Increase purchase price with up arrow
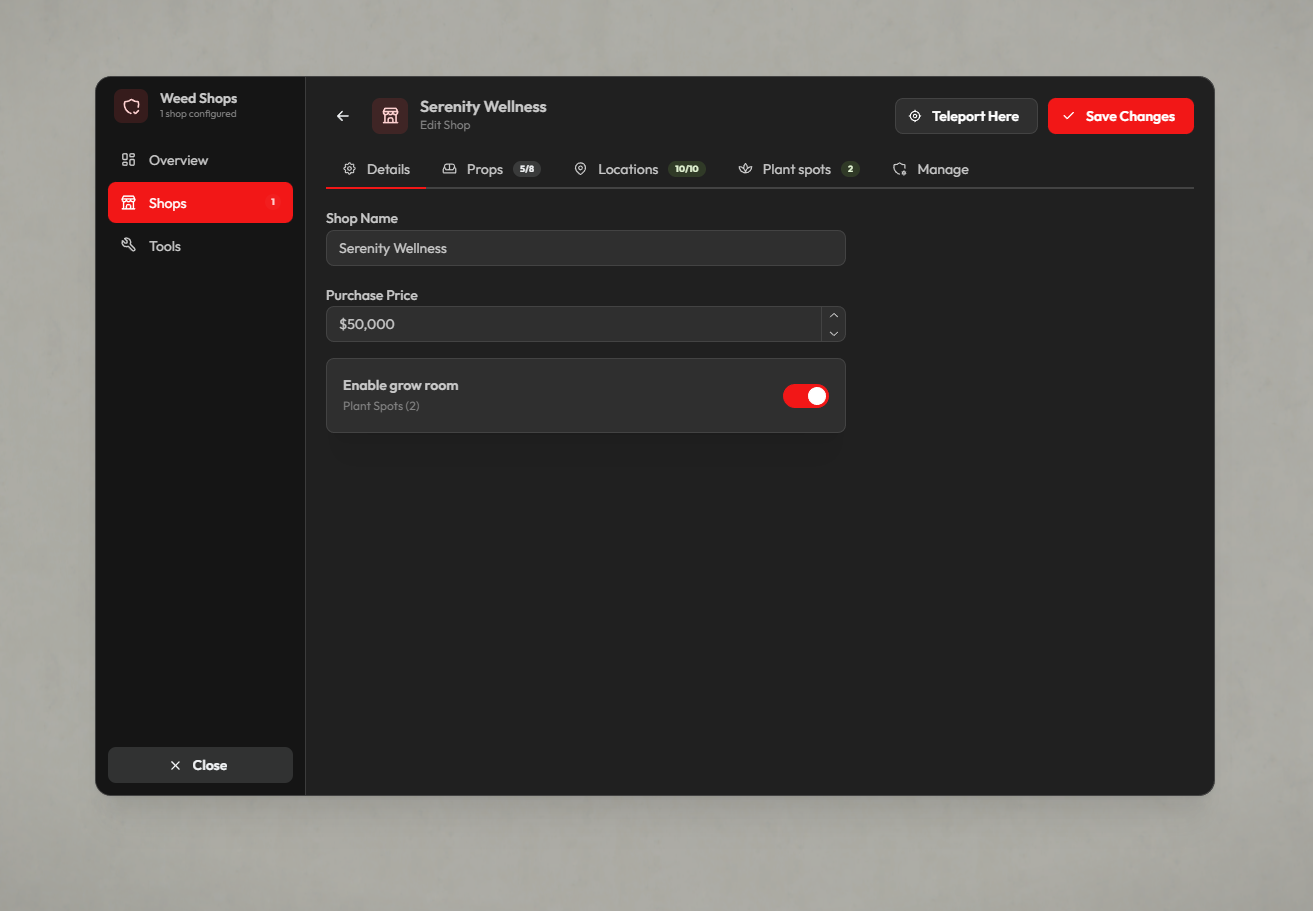Screen dimensions: 1313x911 pos(834,315)
